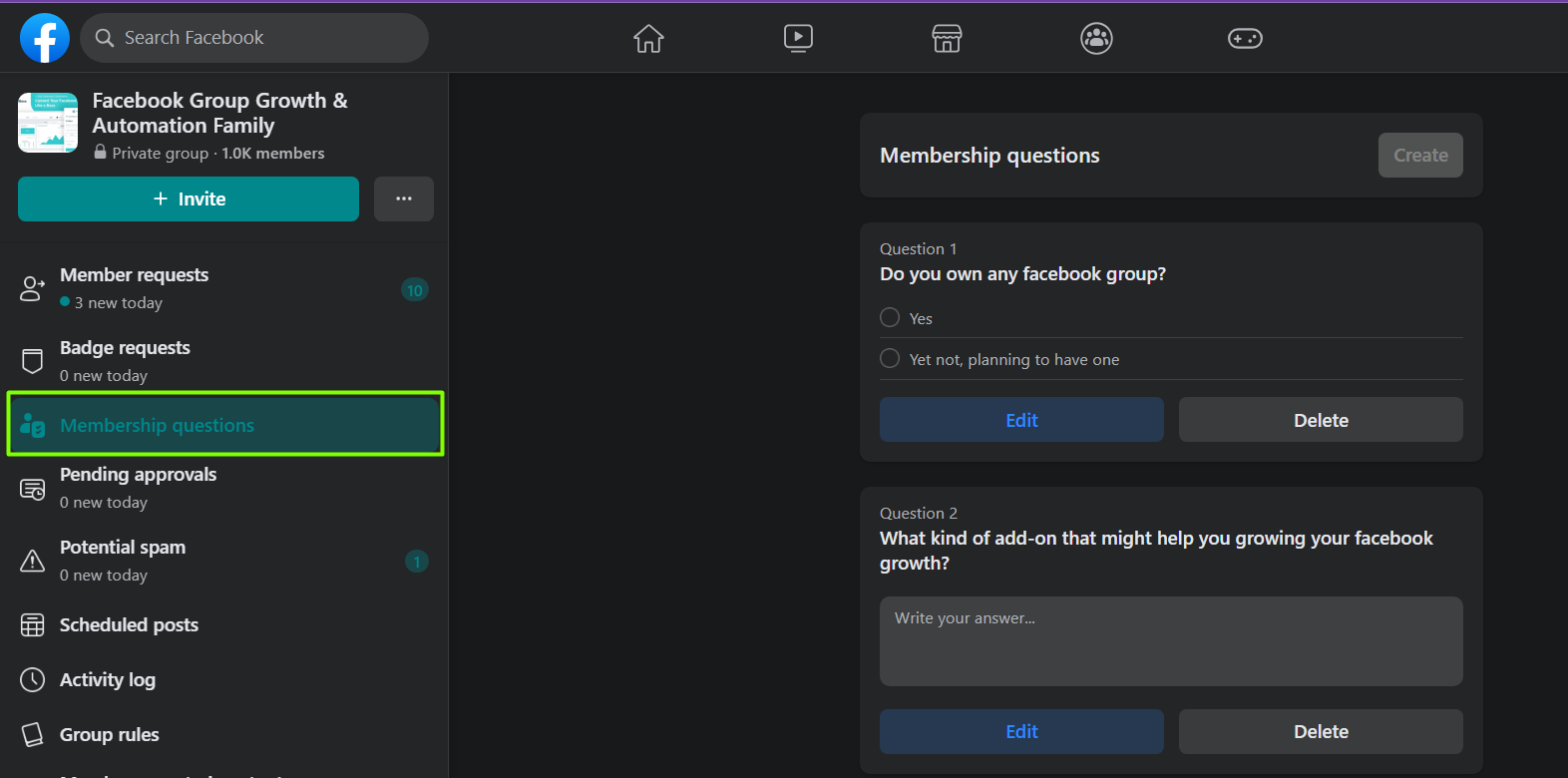Open Activity log in sidebar
This screenshot has width=1568, height=778.
point(224,680)
